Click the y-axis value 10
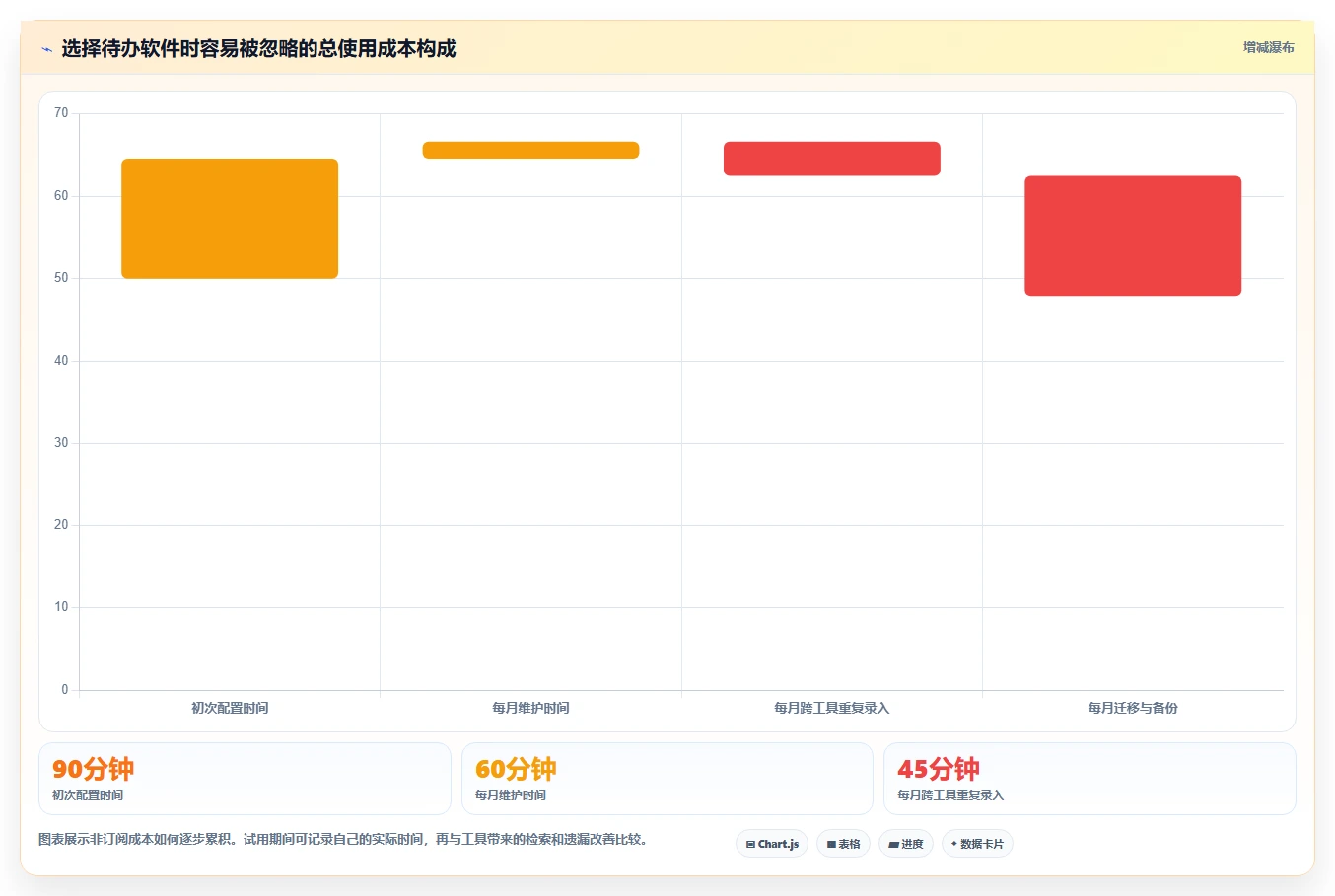 (x=61, y=607)
